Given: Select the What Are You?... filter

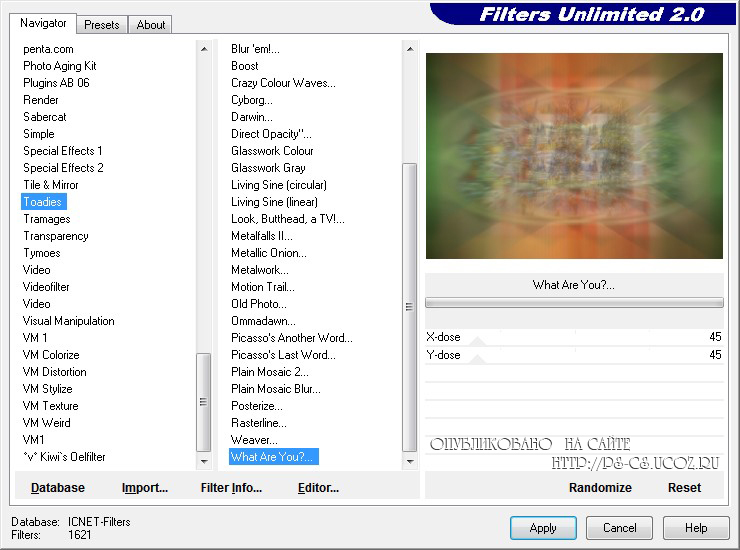Looking at the screenshot, I should (x=274, y=457).
